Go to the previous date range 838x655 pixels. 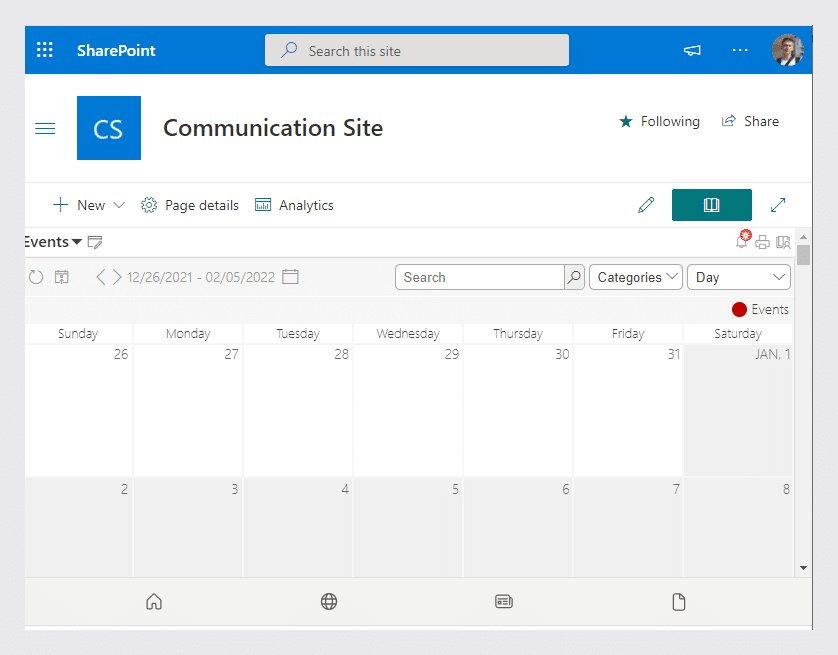click(100, 277)
